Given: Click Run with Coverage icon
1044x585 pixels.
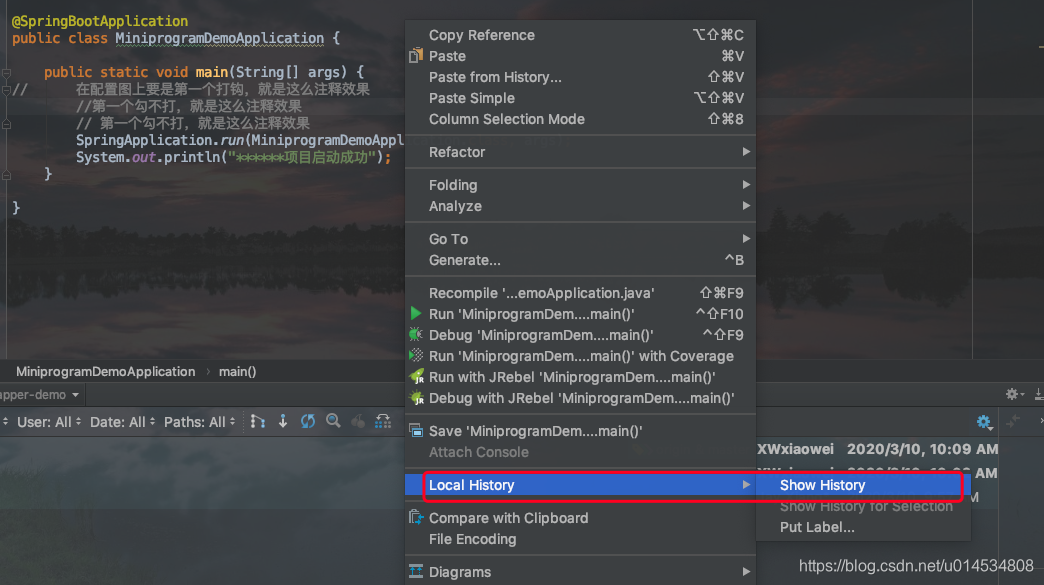Looking at the screenshot, I should (416, 355).
